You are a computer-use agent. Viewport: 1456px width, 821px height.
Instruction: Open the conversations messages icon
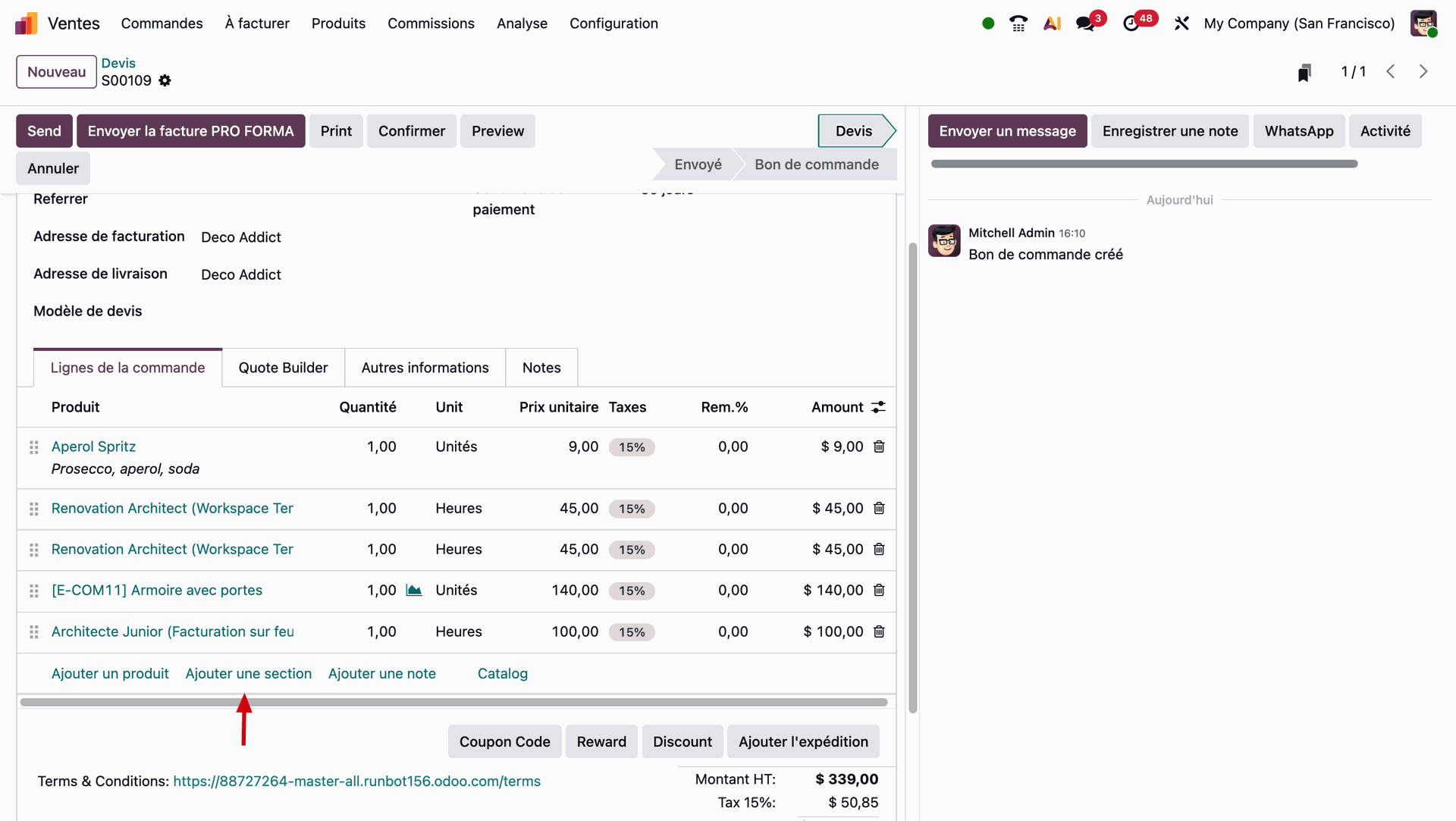[x=1085, y=24]
